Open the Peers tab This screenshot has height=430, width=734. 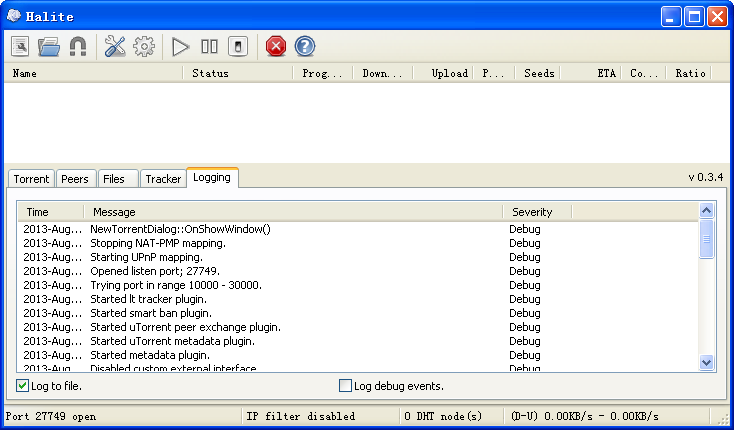pyautogui.click(x=75, y=179)
